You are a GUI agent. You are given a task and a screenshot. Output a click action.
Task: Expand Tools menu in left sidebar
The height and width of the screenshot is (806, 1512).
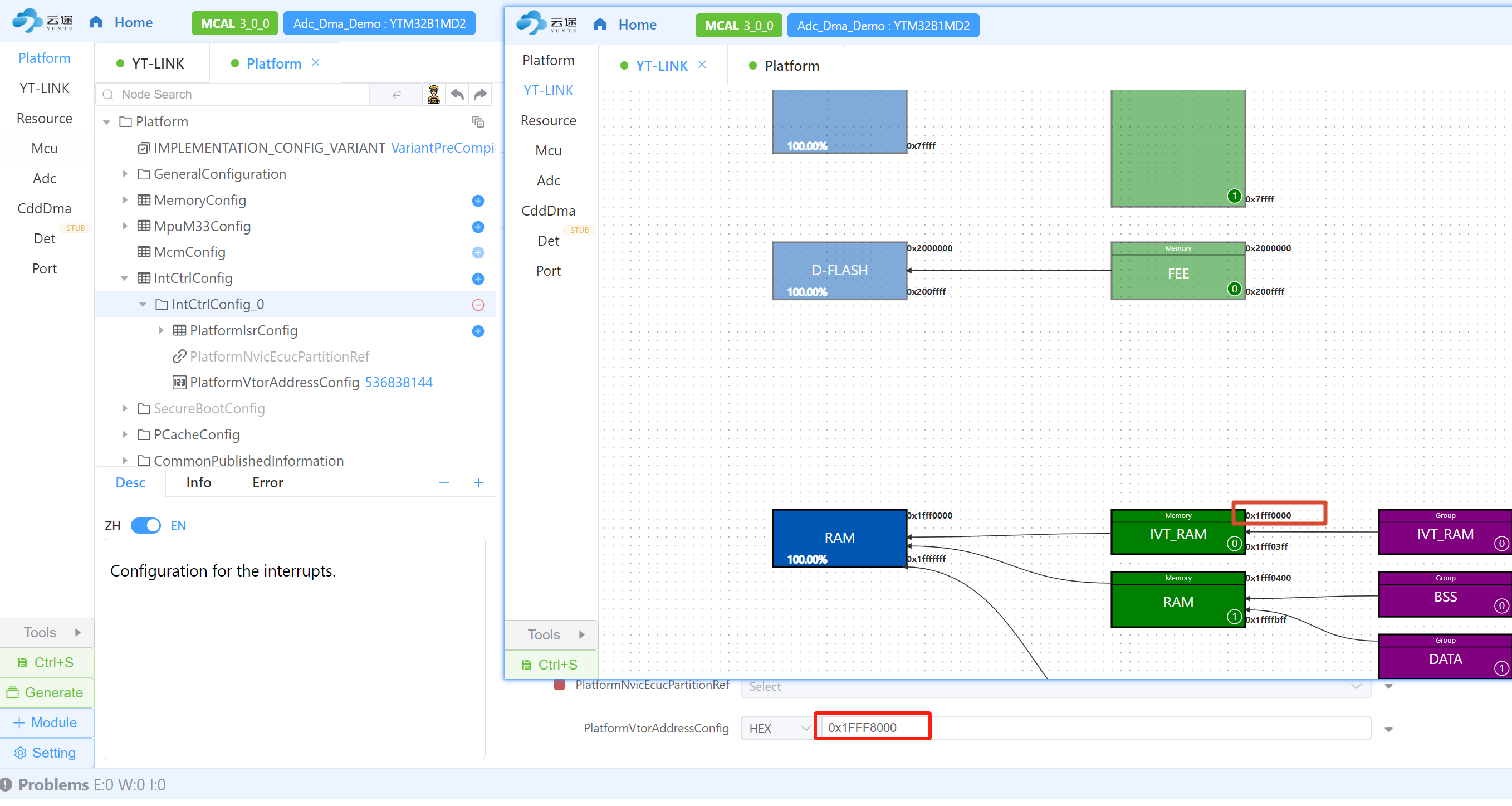[47, 632]
